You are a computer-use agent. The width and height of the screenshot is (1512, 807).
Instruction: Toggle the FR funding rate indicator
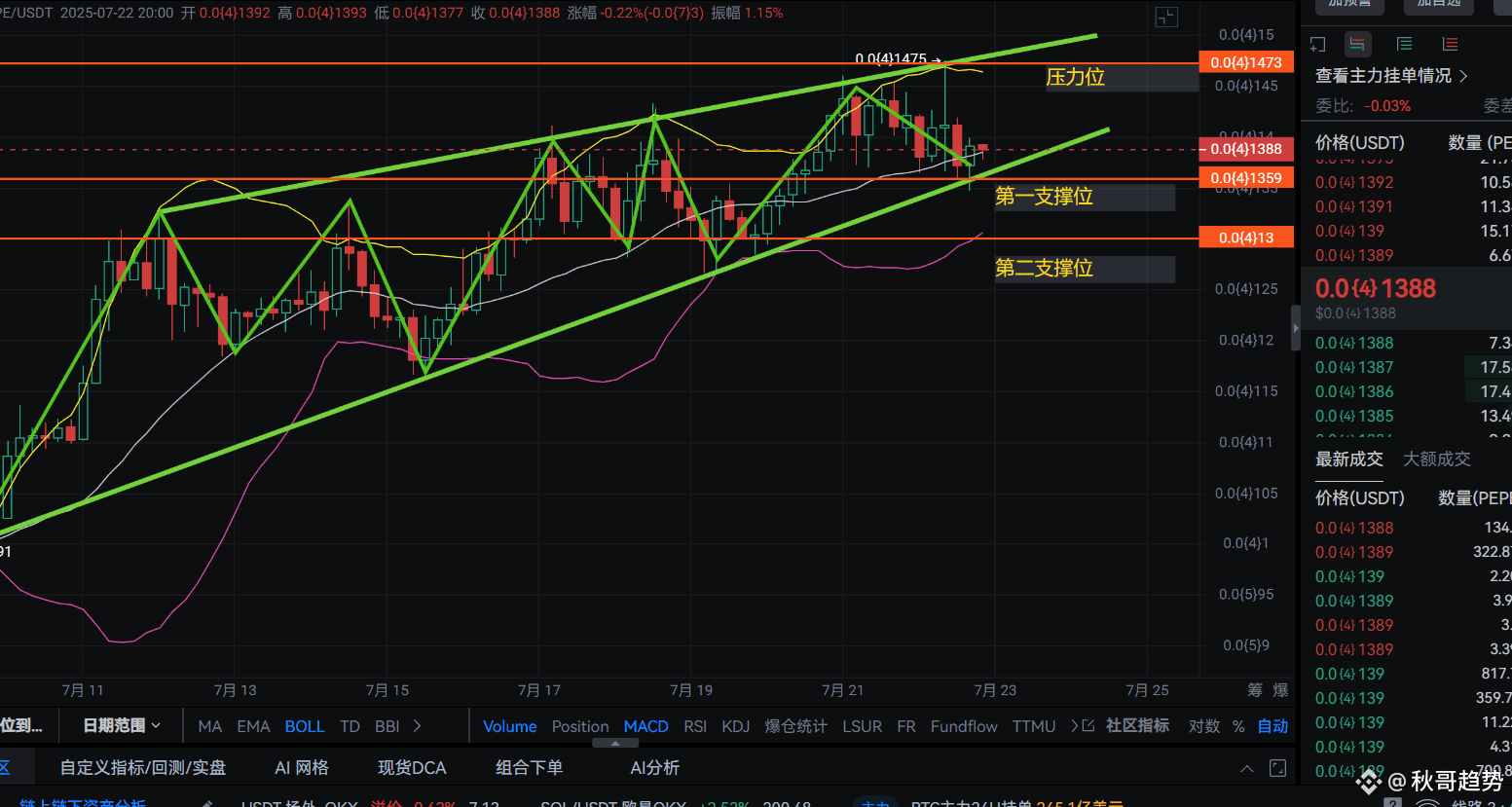tap(905, 726)
